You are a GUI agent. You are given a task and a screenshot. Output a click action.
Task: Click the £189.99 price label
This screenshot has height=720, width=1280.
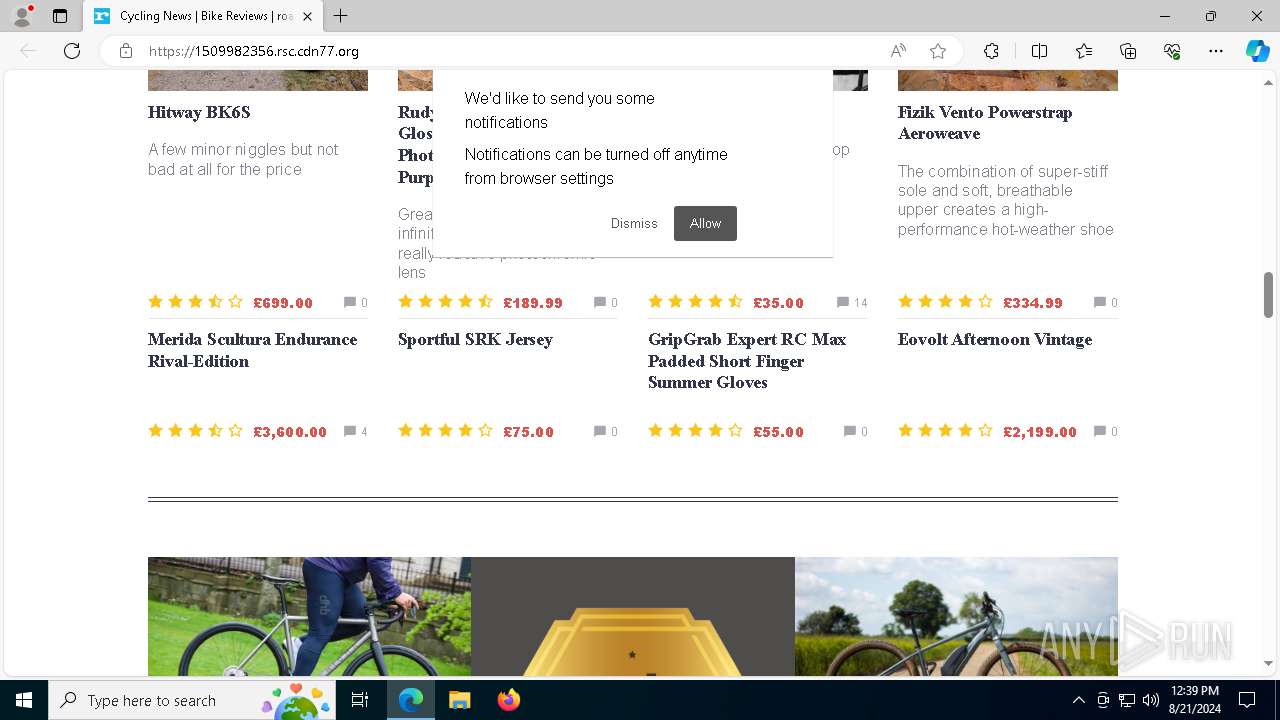point(533,303)
